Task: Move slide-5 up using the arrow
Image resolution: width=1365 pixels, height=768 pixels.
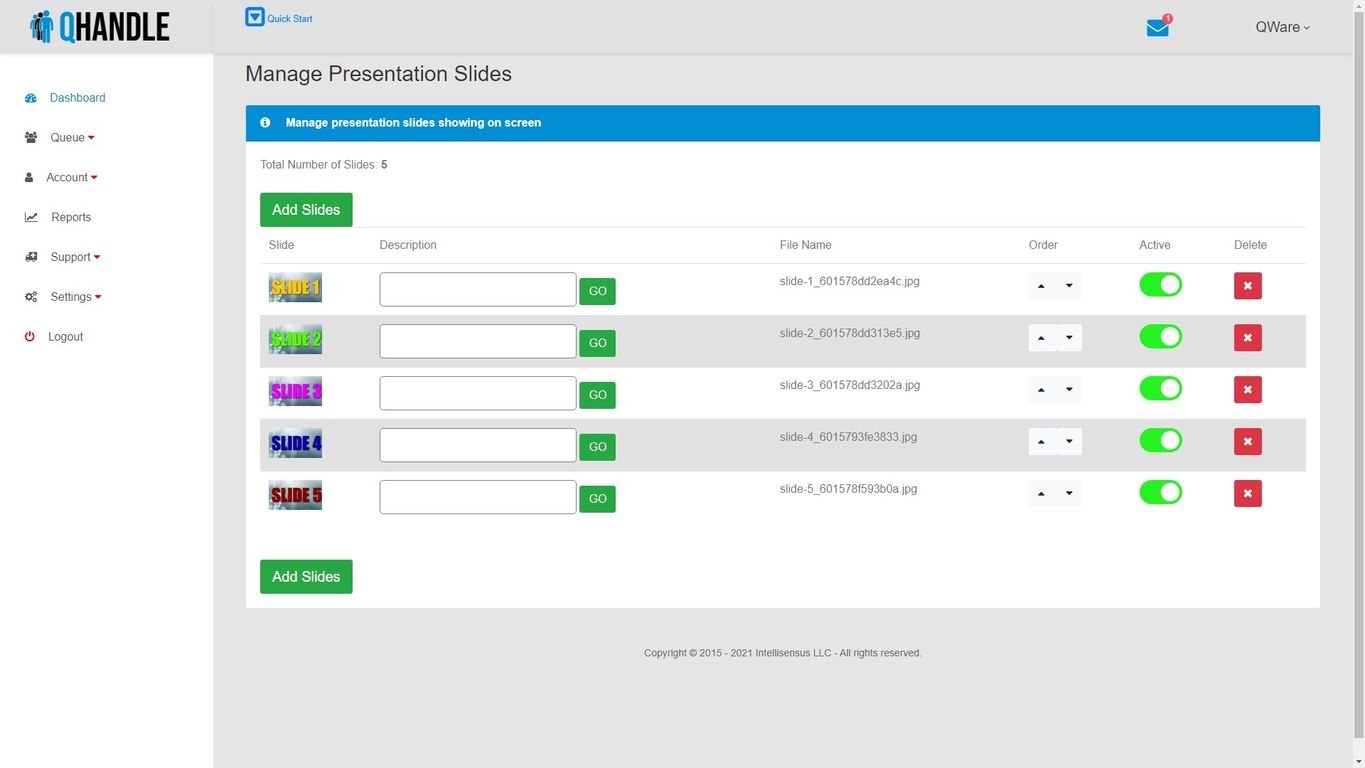Action: coord(1041,494)
